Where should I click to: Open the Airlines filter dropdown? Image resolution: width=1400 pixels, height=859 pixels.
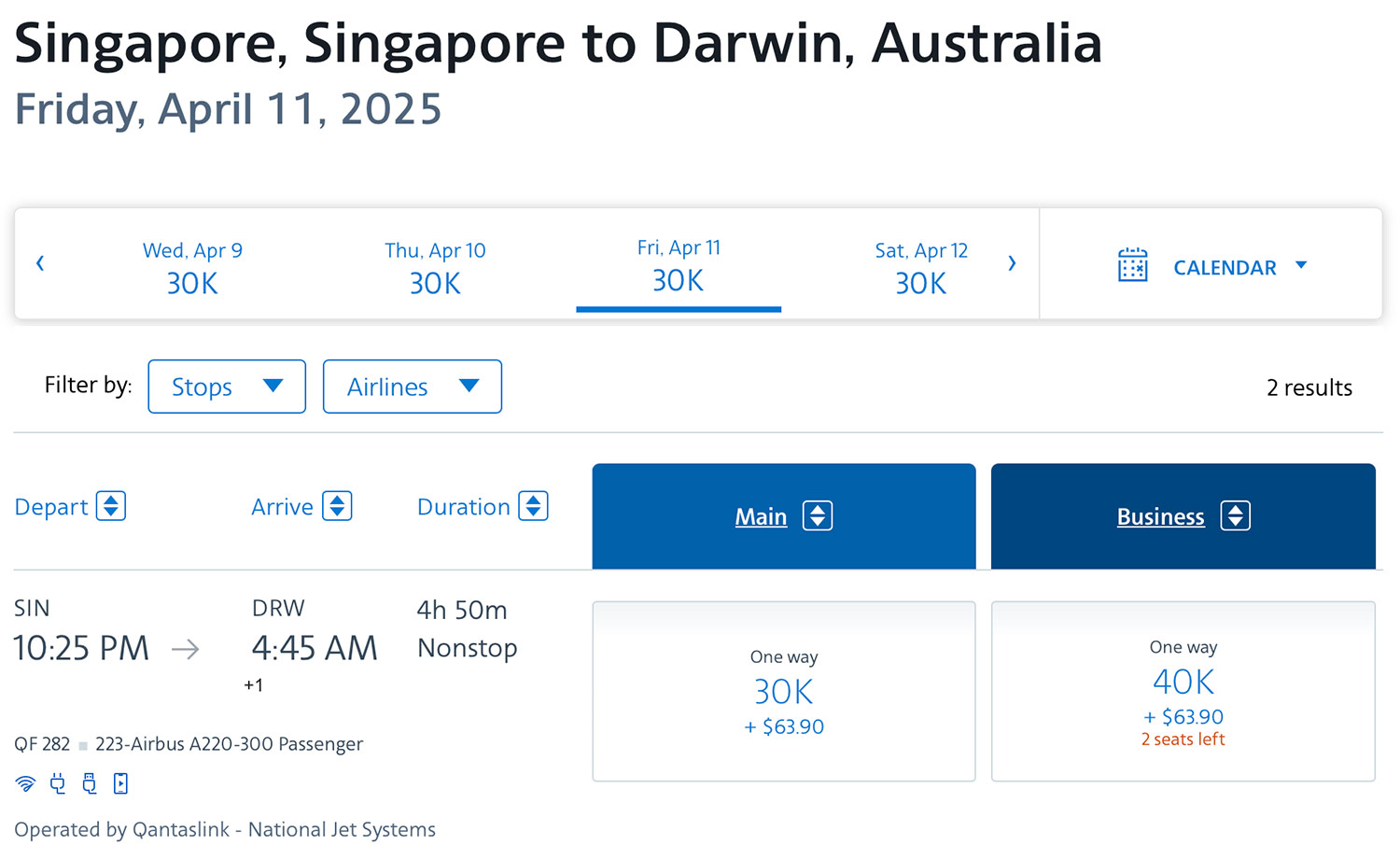pyautogui.click(x=412, y=387)
